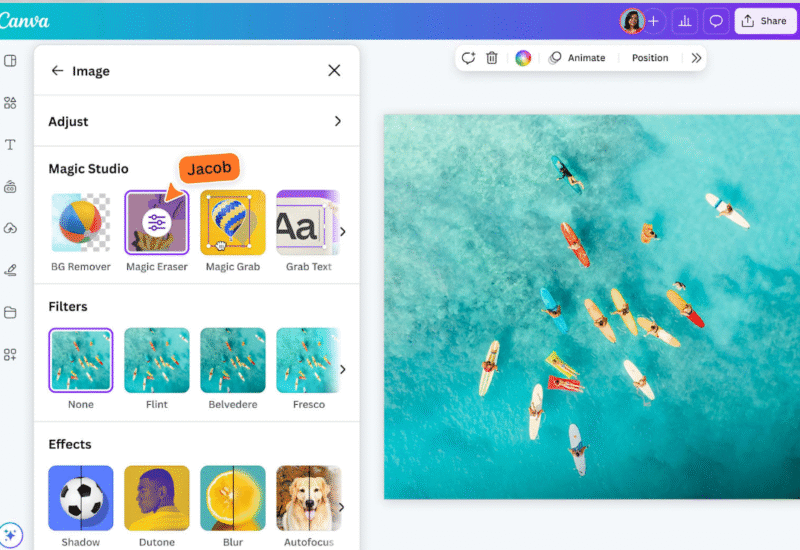Click the Magic Studio heading

point(88,169)
